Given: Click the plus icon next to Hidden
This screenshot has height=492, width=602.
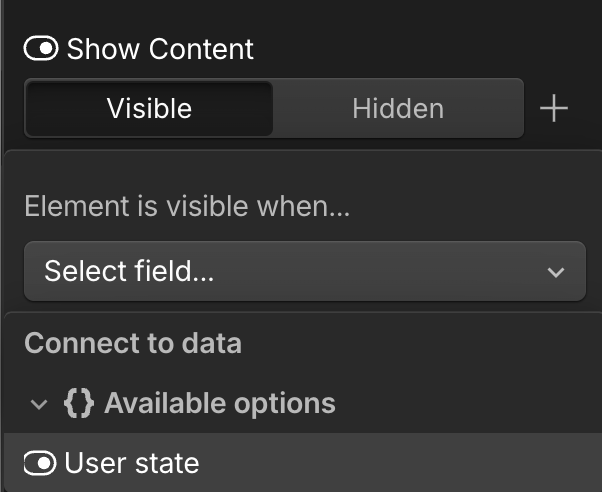Looking at the screenshot, I should click(553, 109).
